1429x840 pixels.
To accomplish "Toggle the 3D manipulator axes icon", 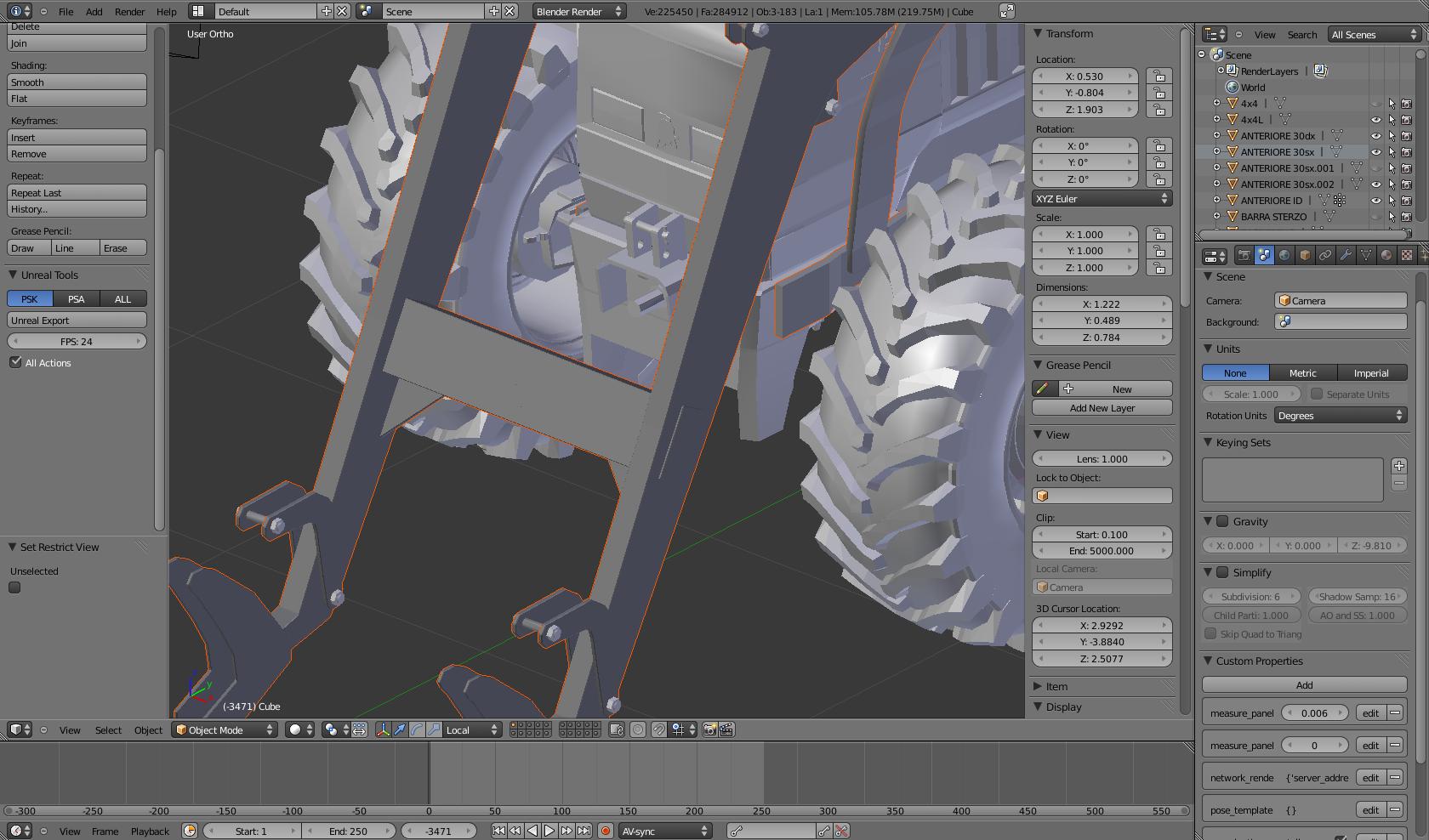I will [383, 729].
